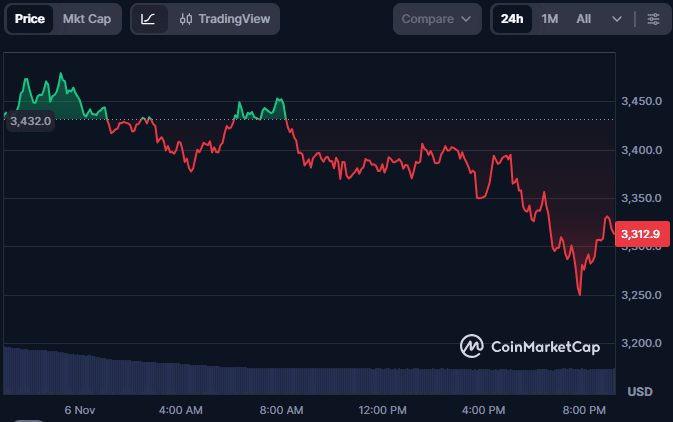Switch to the Mkt Cap tab
The image size is (673, 422).
click(x=87, y=19)
